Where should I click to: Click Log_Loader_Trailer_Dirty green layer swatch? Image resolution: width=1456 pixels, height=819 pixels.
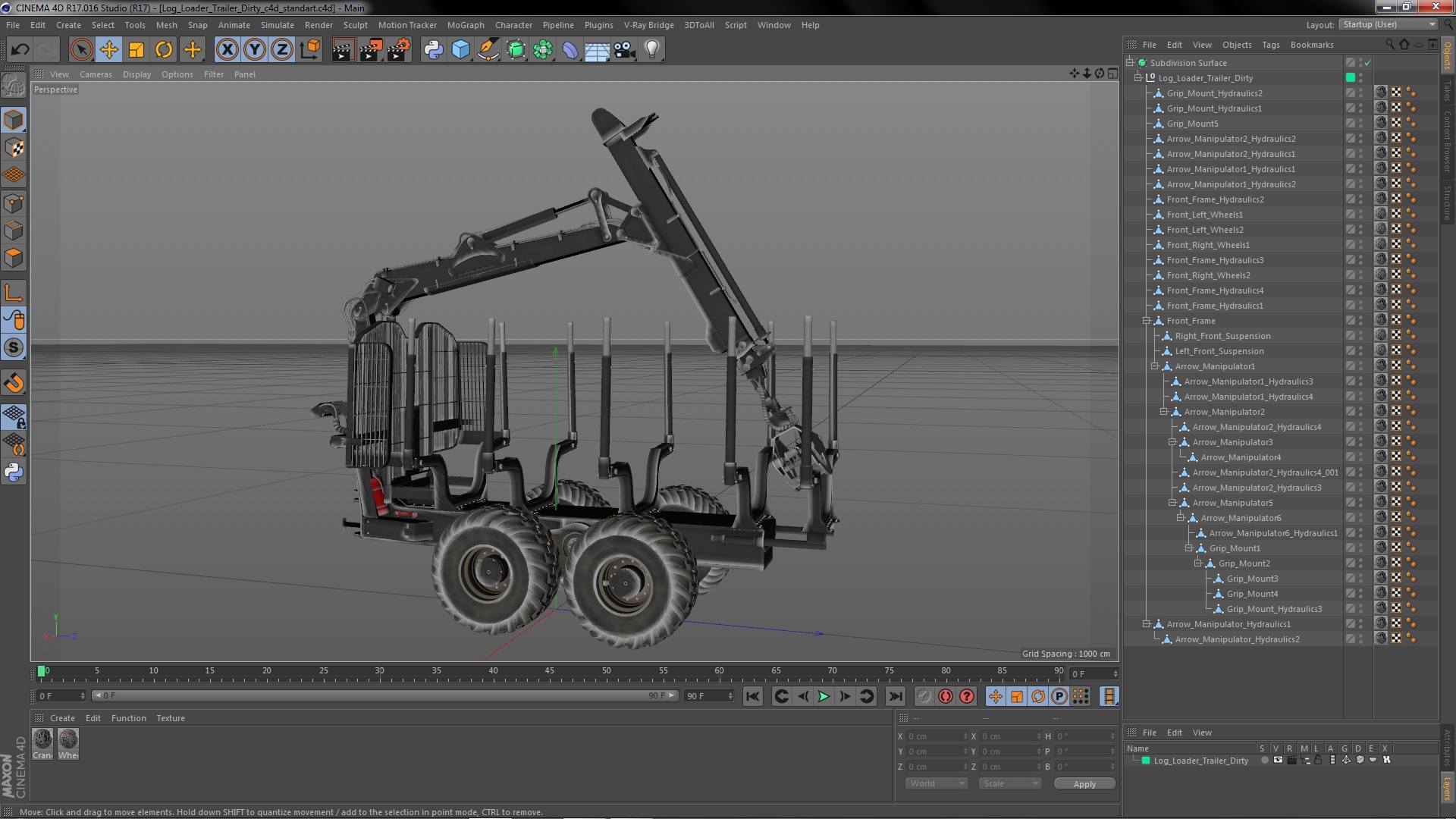click(1350, 77)
